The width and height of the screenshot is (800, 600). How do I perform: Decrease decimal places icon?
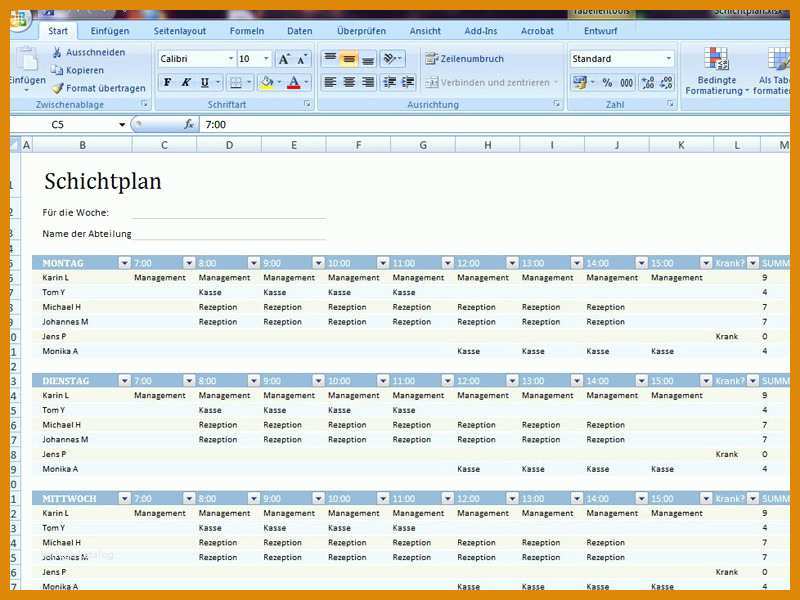point(666,82)
